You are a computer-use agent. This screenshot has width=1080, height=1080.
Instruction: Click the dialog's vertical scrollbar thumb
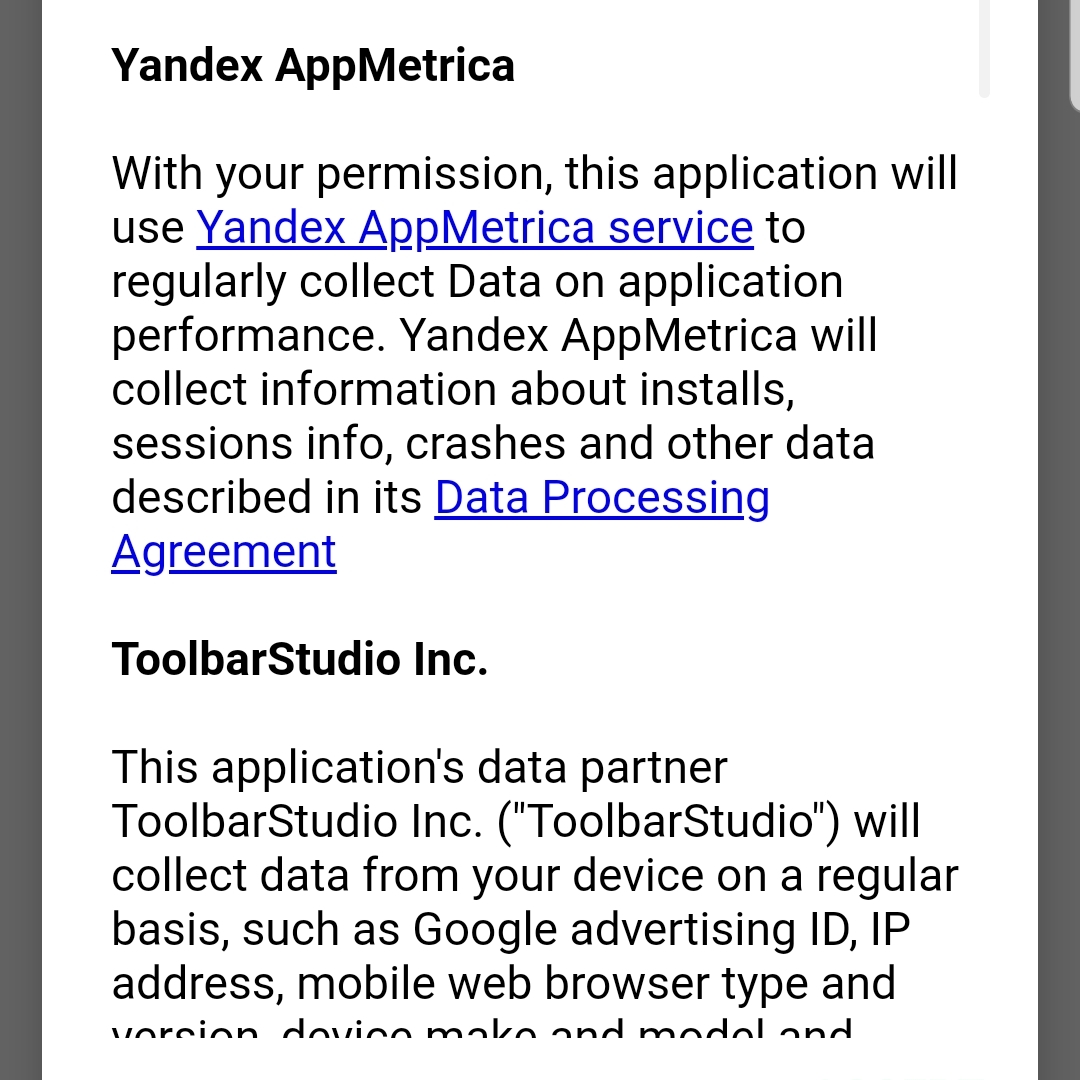[x=984, y=48]
